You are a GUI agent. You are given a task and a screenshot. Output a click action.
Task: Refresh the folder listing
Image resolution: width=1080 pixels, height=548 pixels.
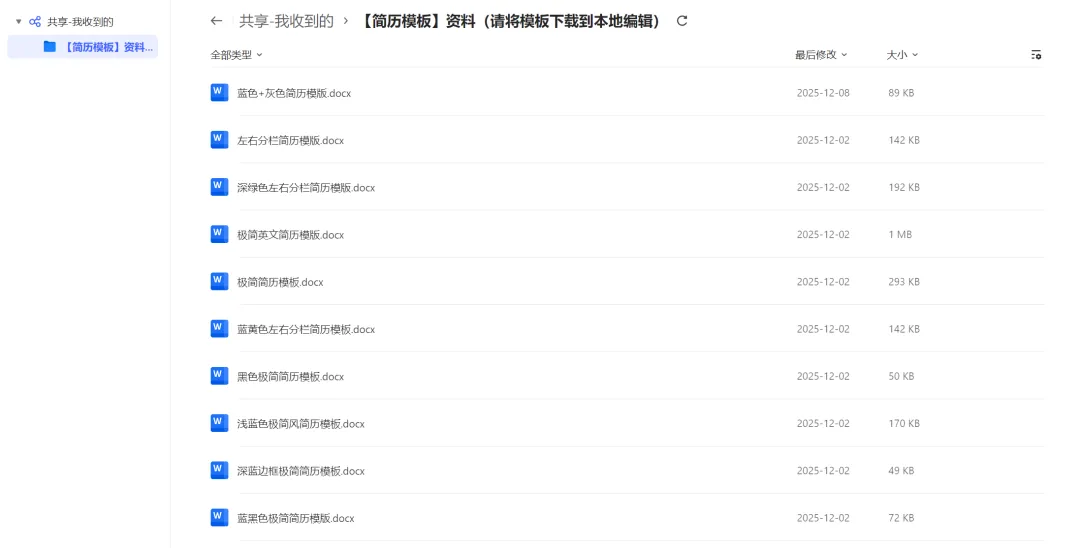coord(682,21)
